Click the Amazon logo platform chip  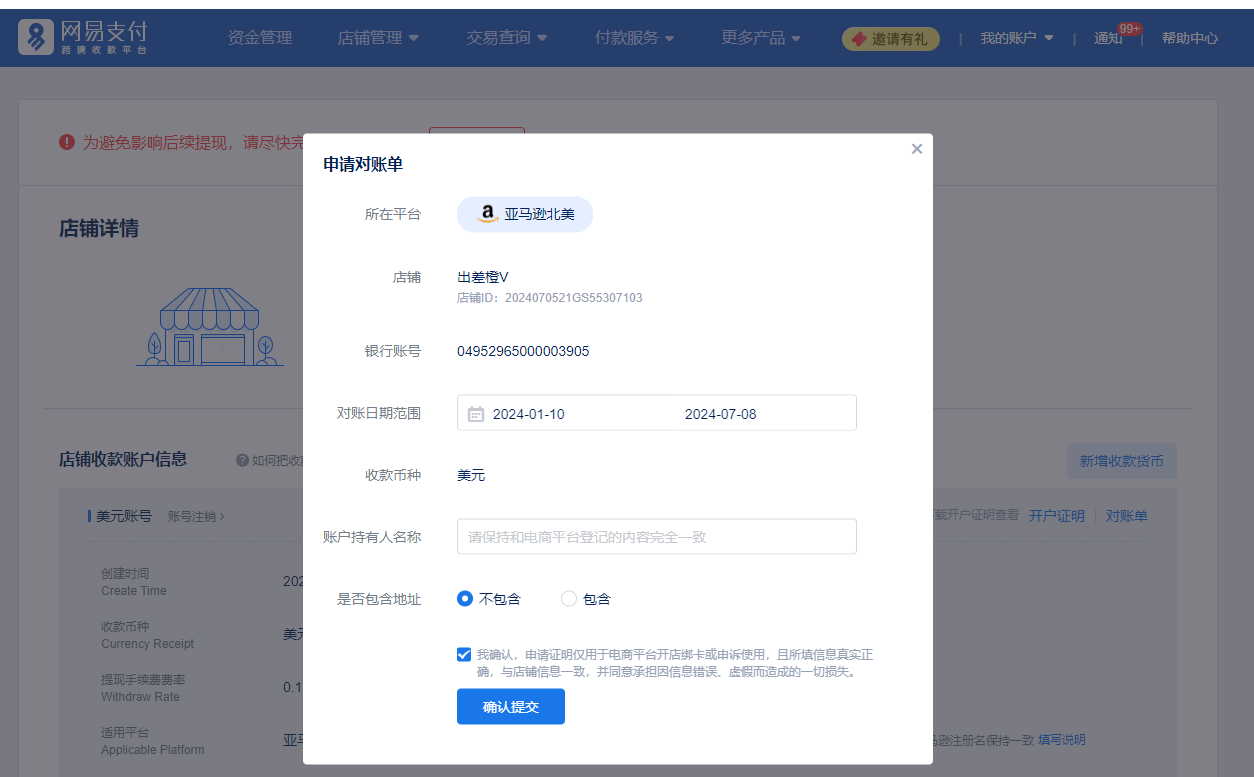tap(525, 214)
